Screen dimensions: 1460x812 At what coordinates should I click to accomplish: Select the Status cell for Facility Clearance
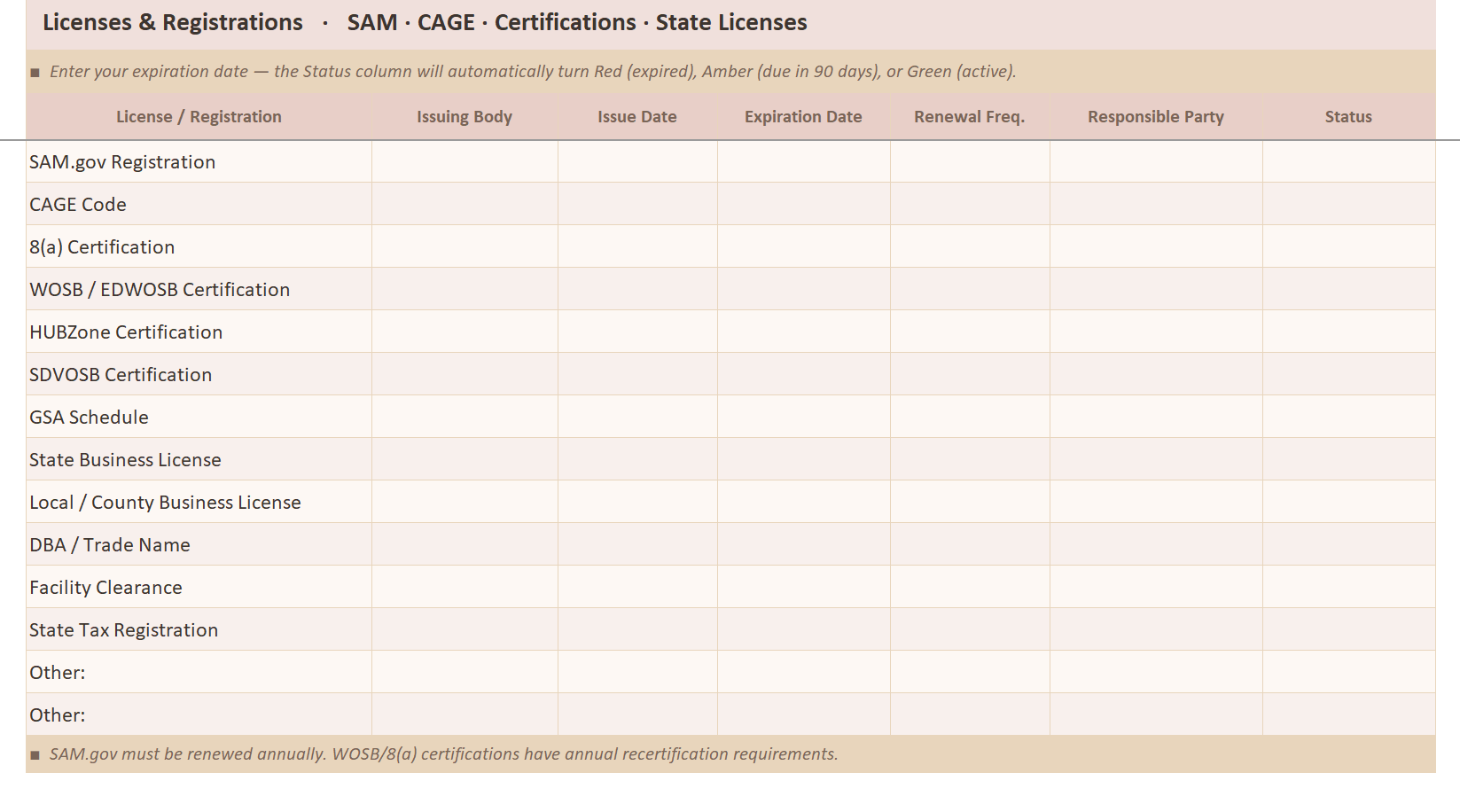tap(1347, 586)
